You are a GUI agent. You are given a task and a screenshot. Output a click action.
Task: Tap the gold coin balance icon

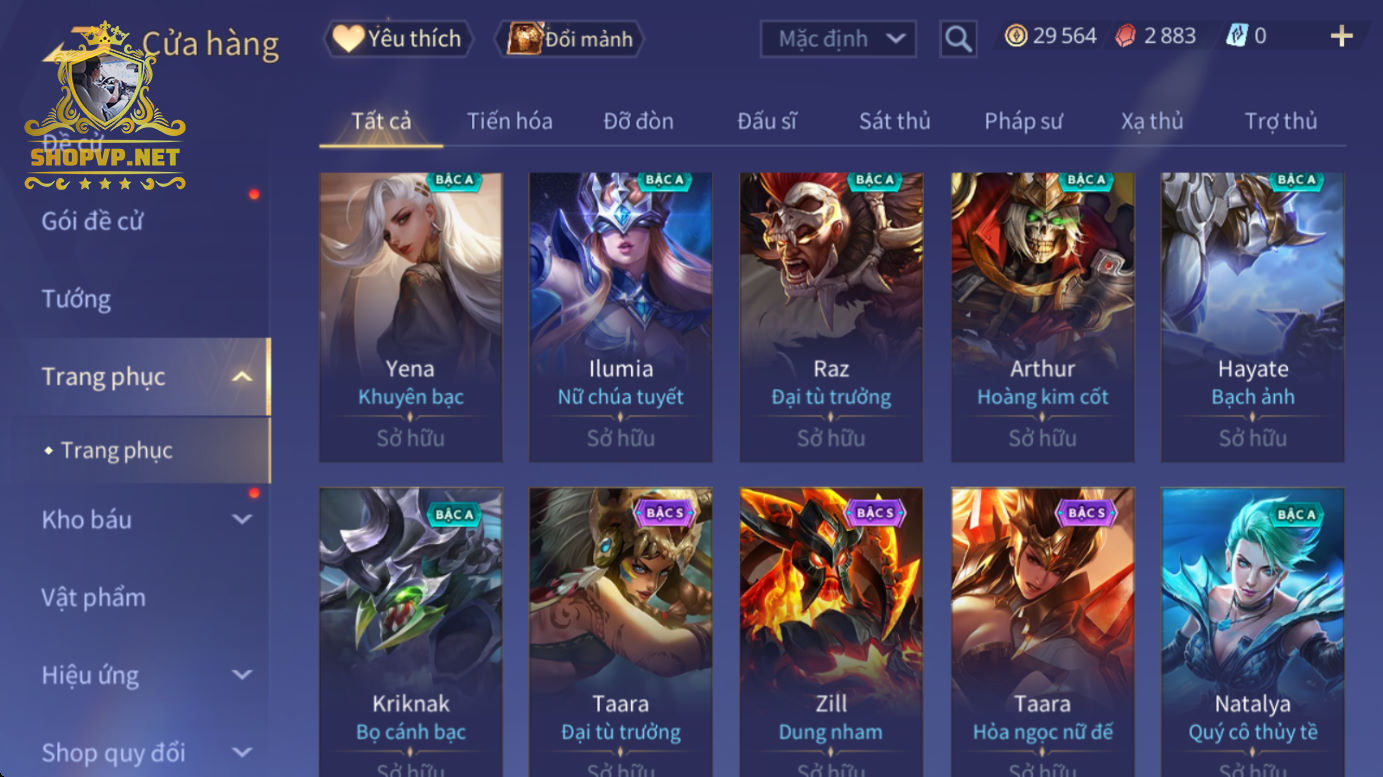pyautogui.click(x=1016, y=36)
